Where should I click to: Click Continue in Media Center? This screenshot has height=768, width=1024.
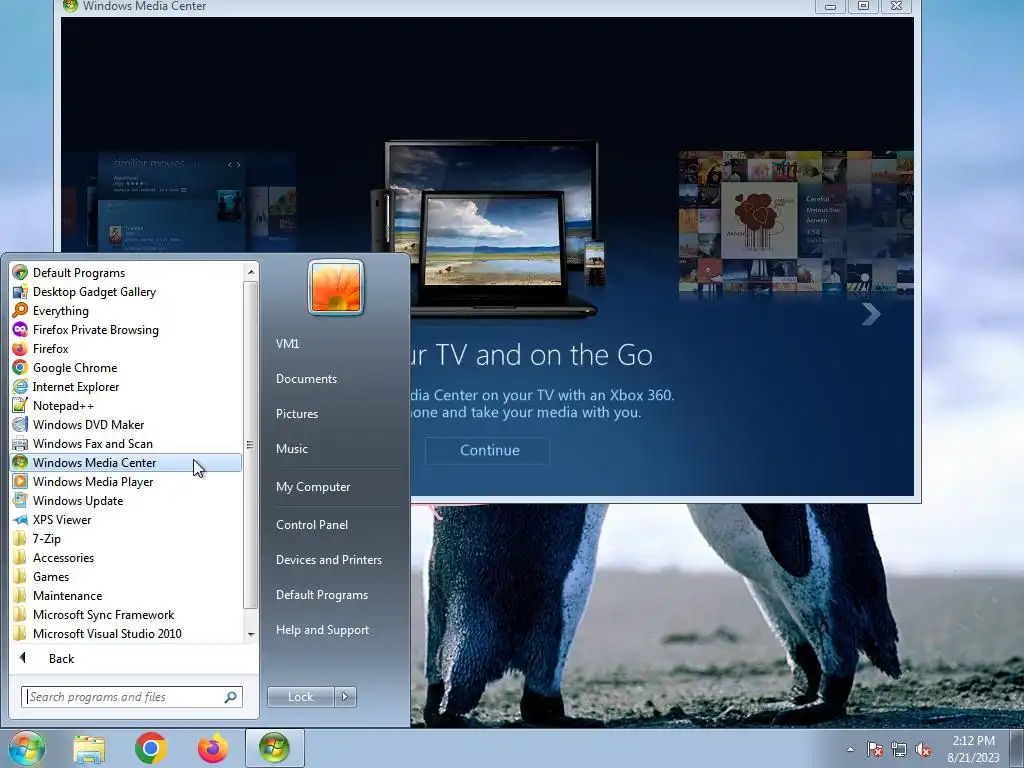point(487,450)
